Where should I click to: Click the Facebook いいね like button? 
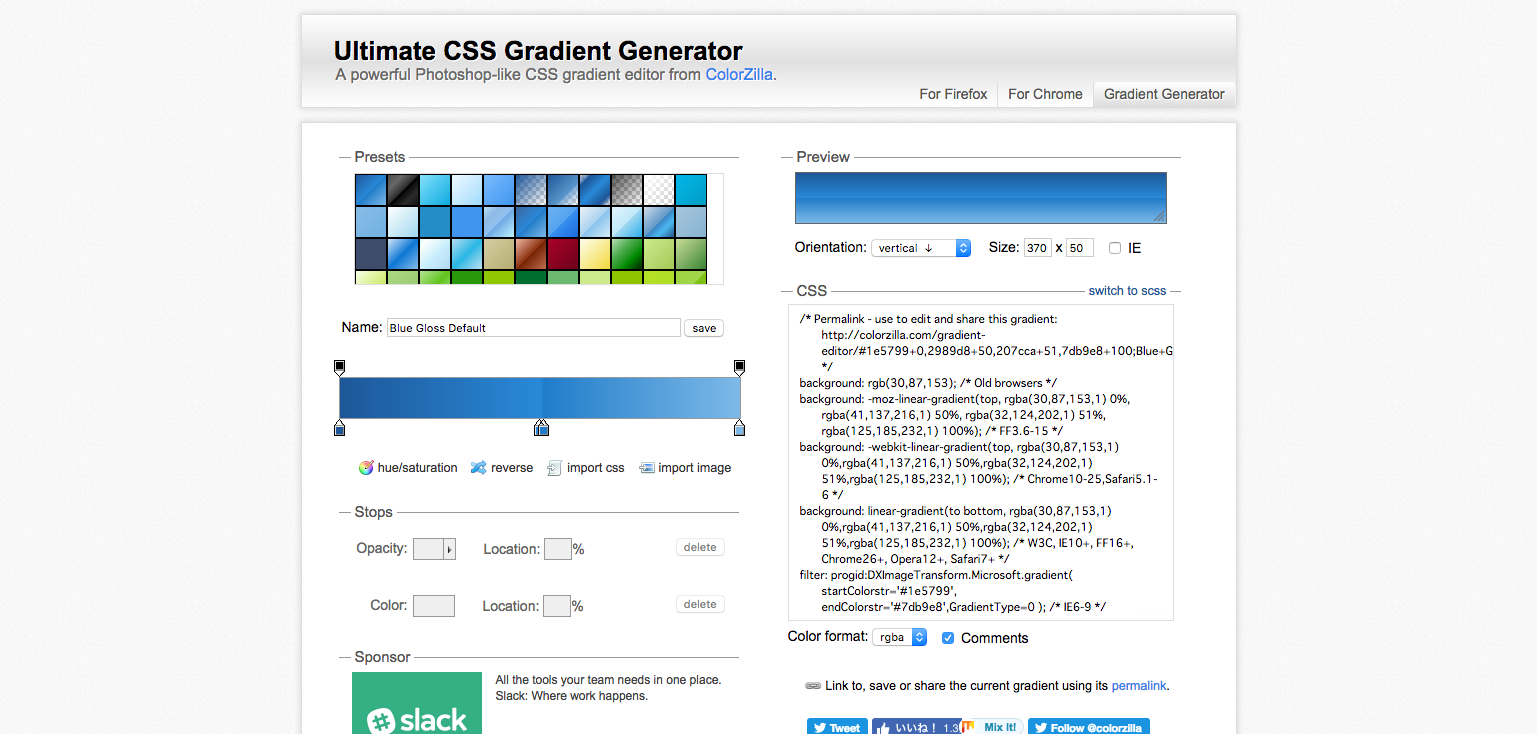point(915,727)
